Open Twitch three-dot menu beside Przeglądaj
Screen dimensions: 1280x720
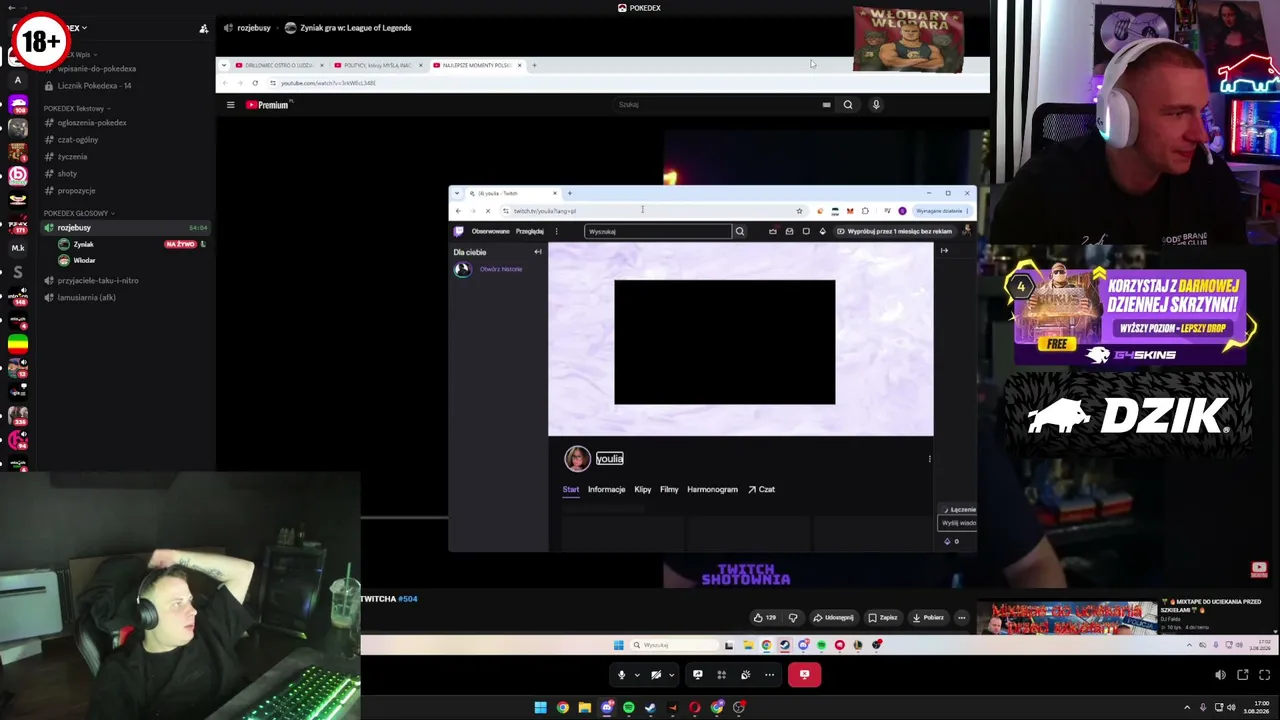[556, 231]
